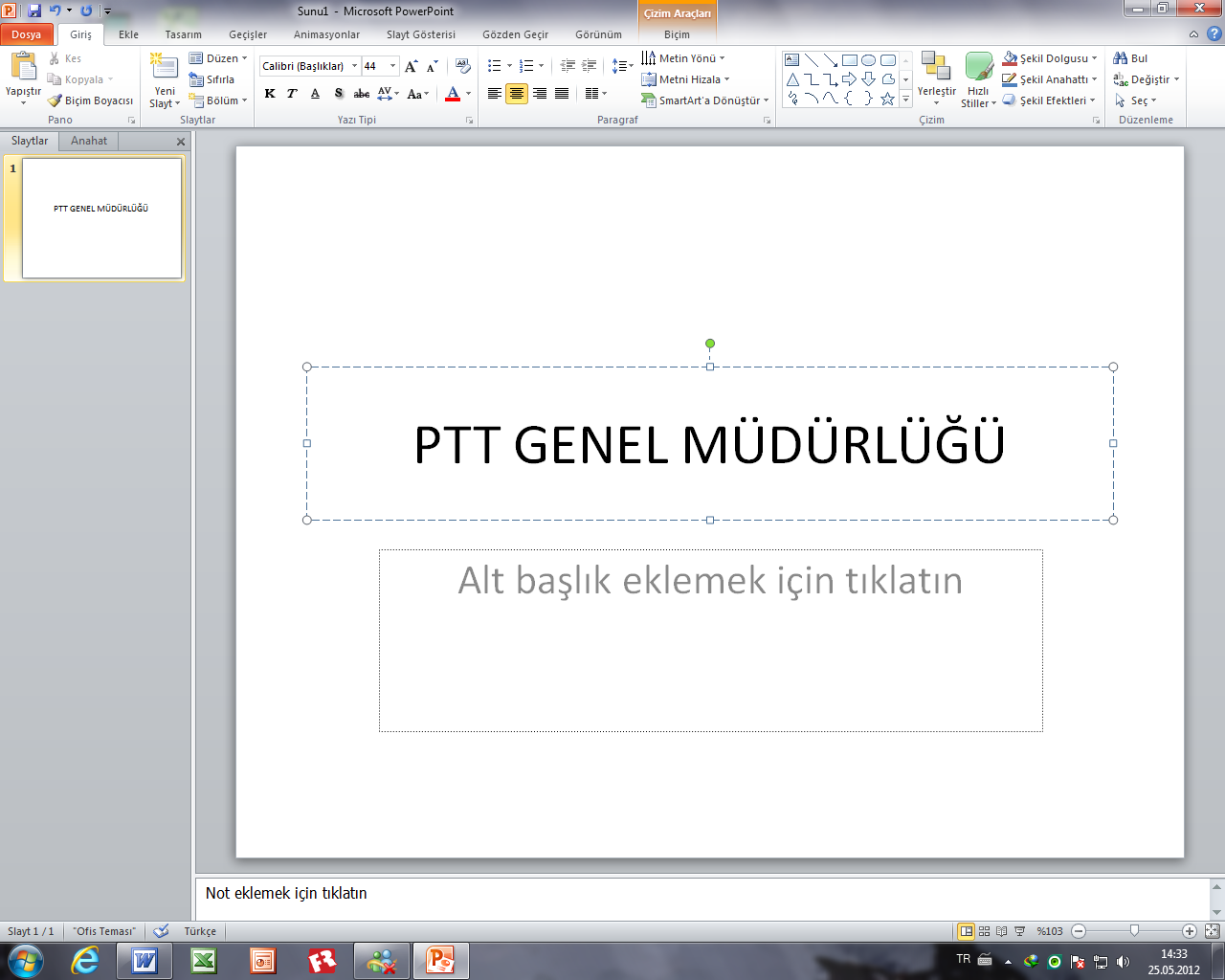Select the isosceles triangle shape
This screenshot has width=1225, height=980.
coord(792,79)
